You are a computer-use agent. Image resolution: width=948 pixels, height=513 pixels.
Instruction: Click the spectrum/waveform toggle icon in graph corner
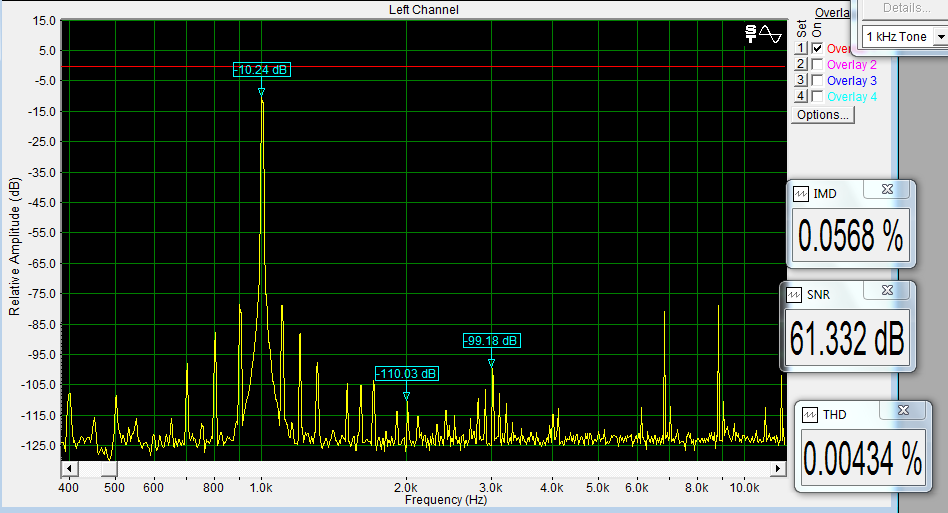[x=750, y=34]
